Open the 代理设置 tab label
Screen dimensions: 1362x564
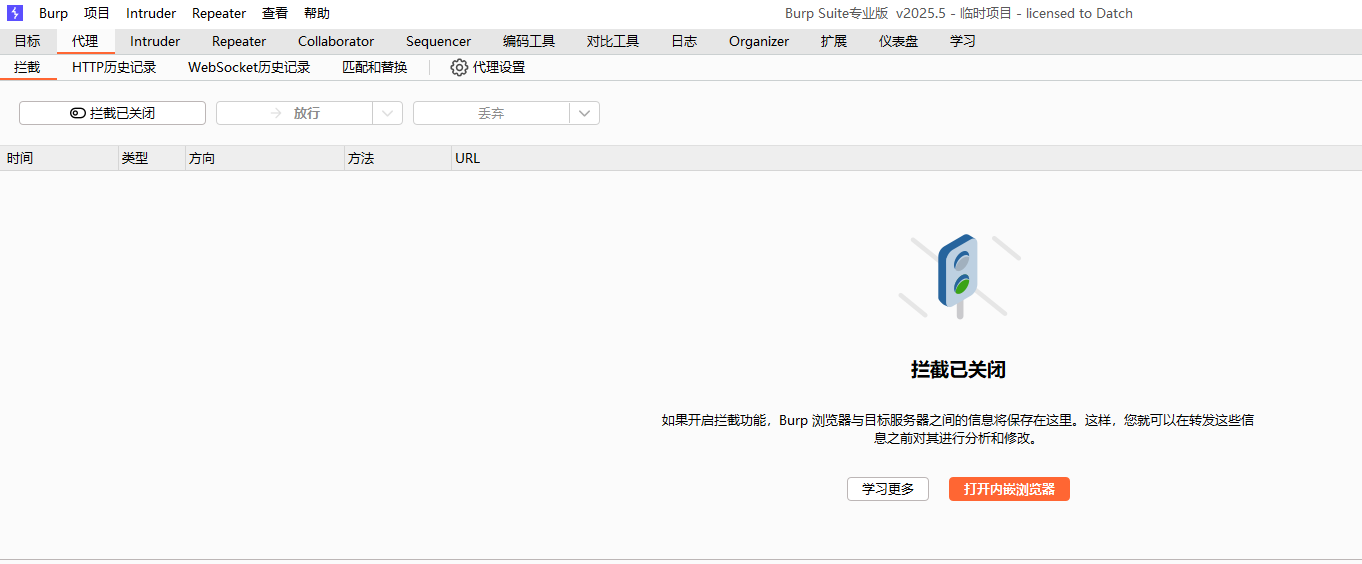(499, 67)
